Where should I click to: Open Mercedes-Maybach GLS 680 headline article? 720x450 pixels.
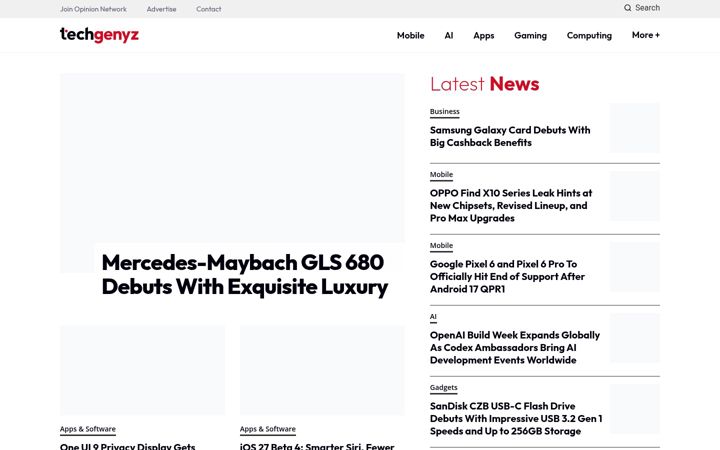(x=245, y=275)
